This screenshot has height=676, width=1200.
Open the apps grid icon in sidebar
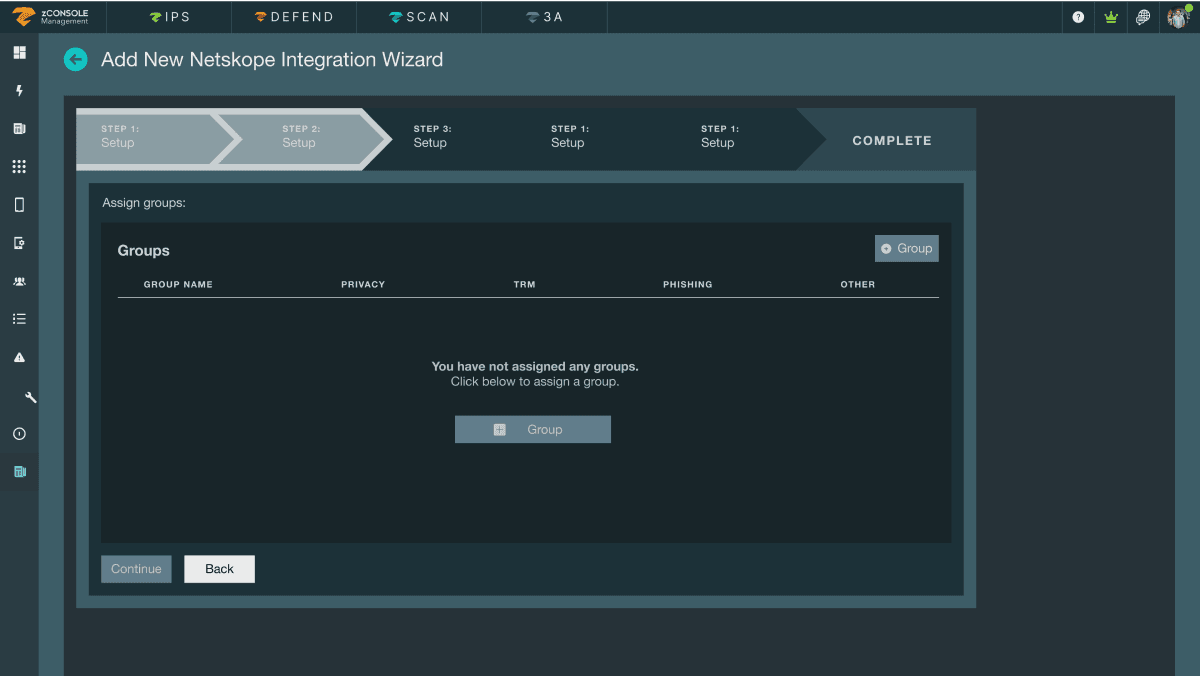(18, 166)
